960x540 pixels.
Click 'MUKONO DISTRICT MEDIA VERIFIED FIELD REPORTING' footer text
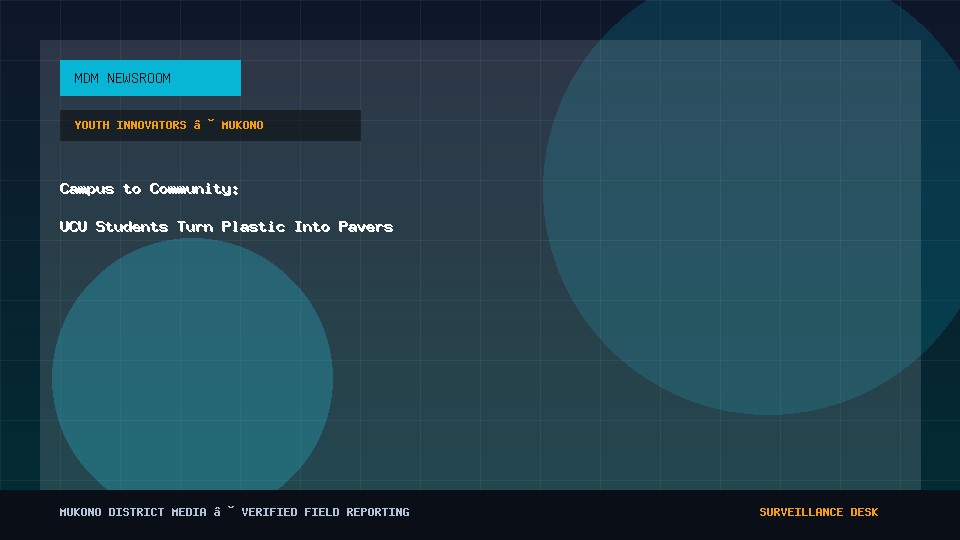pyautogui.click(x=234, y=512)
